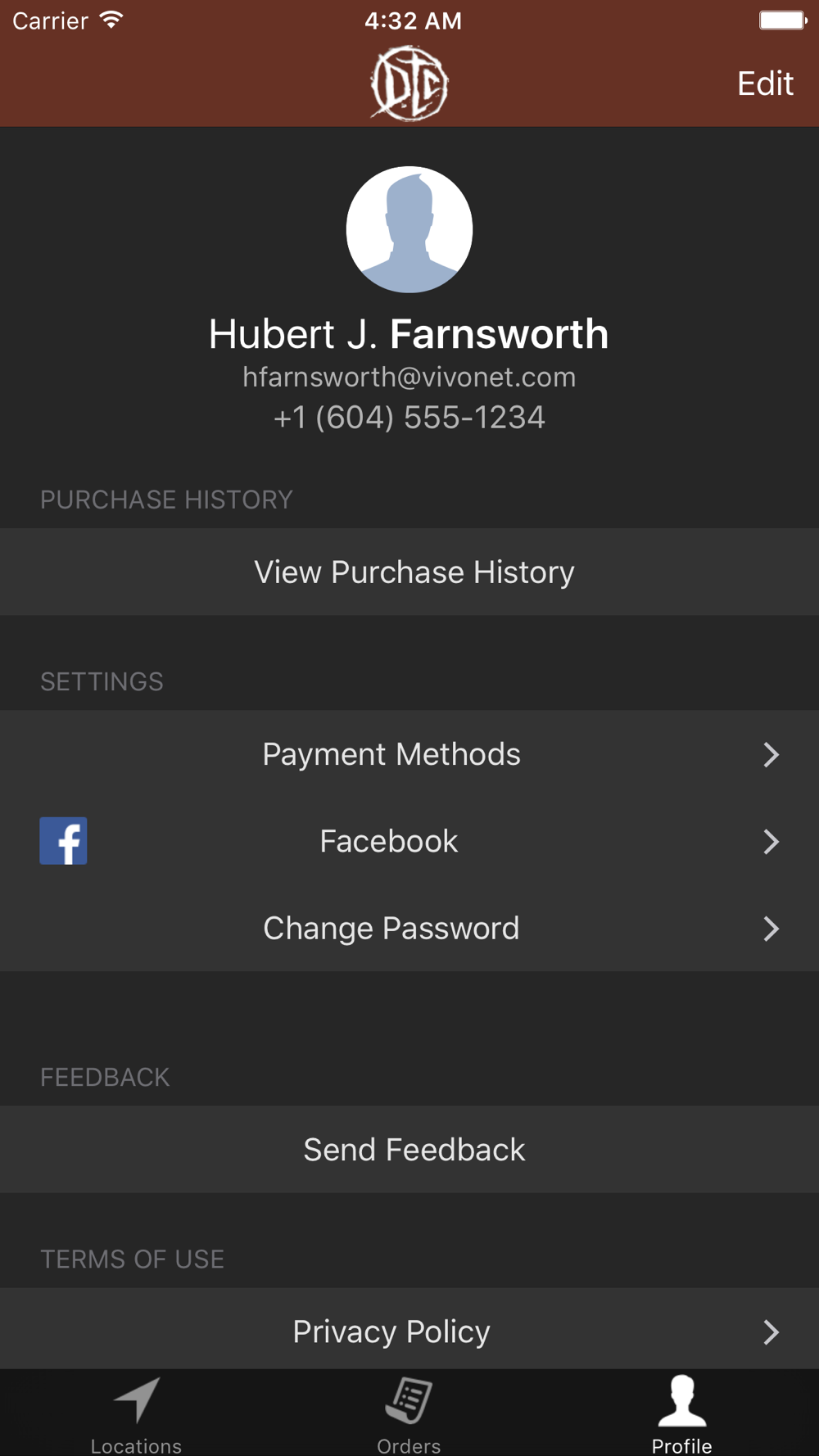Expand the Facebook row chevron
This screenshot has width=819, height=1456.
pyautogui.click(x=771, y=841)
